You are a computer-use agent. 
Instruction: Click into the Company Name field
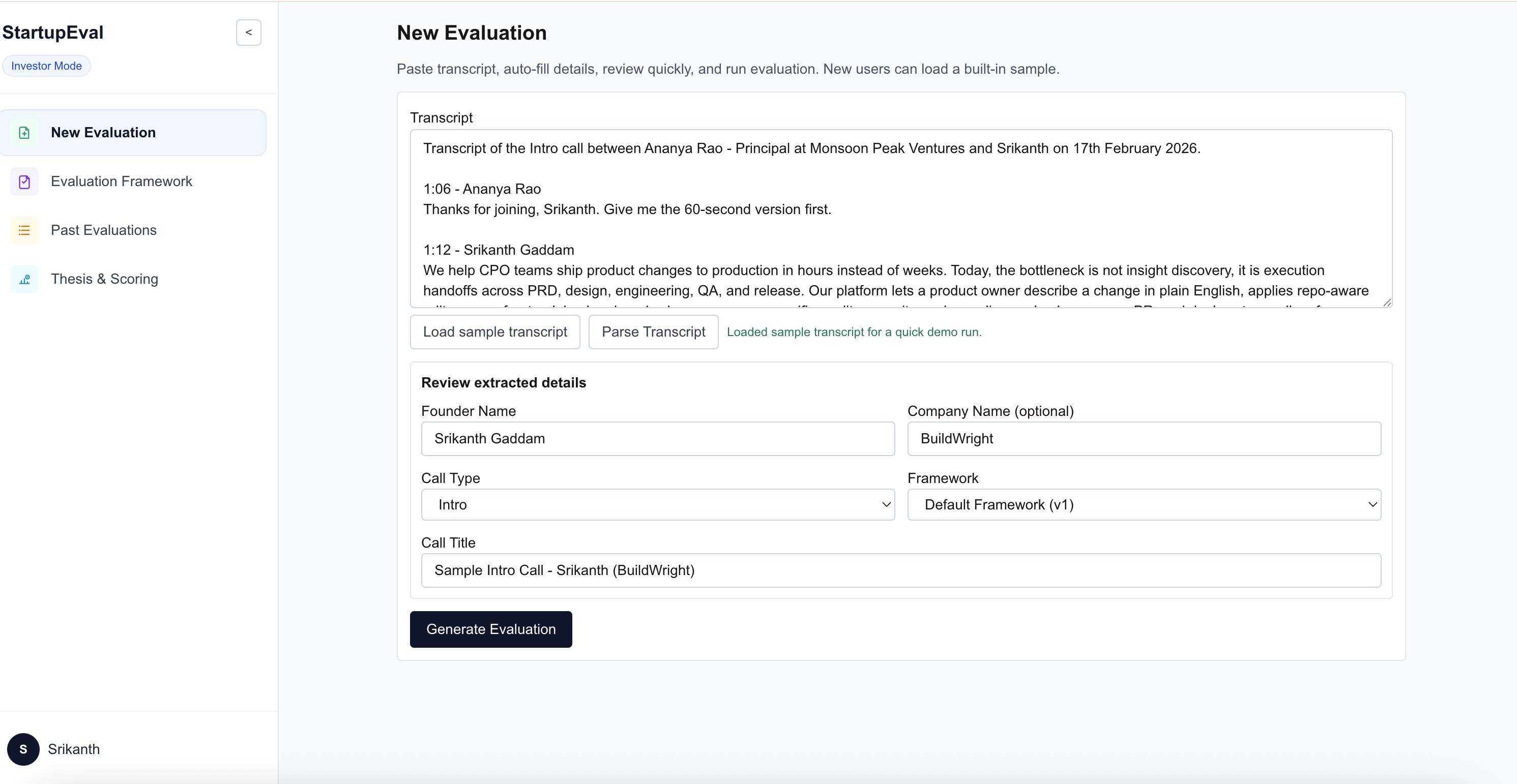pyautogui.click(x=1143, y=438)
